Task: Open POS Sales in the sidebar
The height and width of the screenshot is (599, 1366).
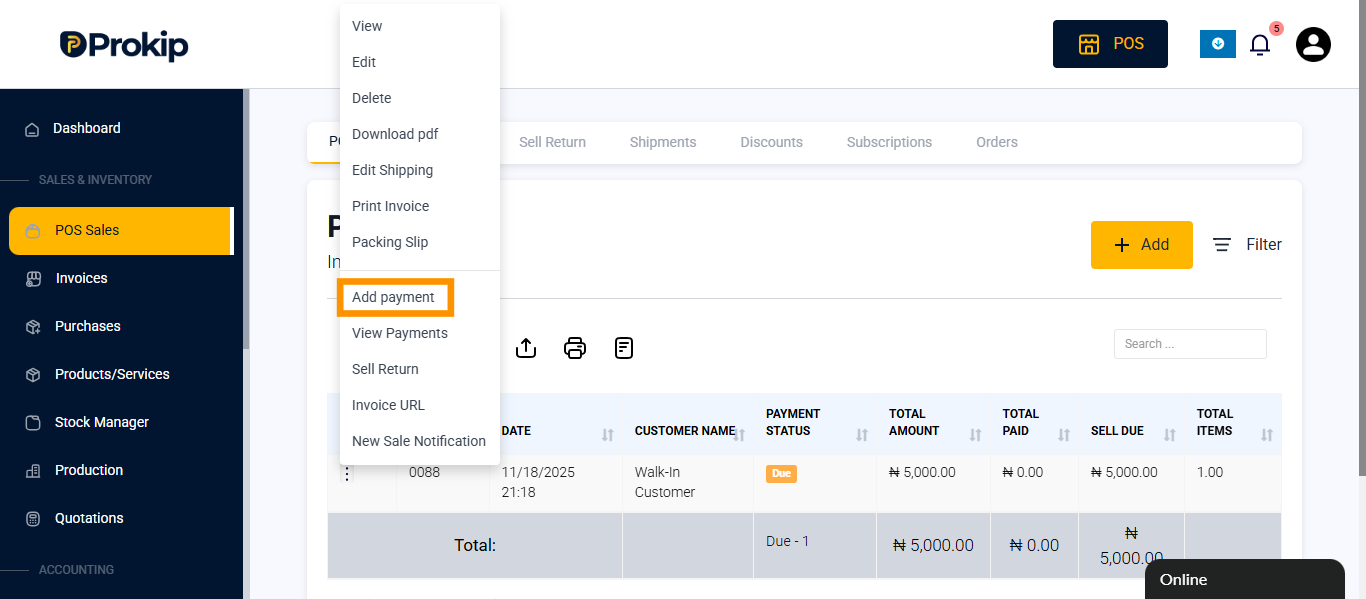Action: 121,230
